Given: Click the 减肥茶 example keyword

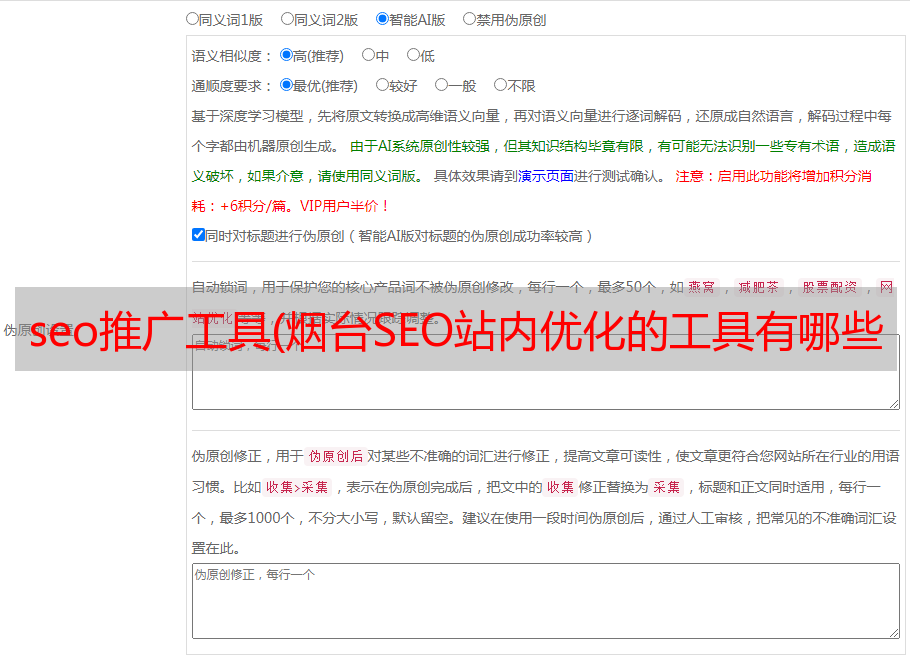Looking at the screenshot, I should (758, 287).
